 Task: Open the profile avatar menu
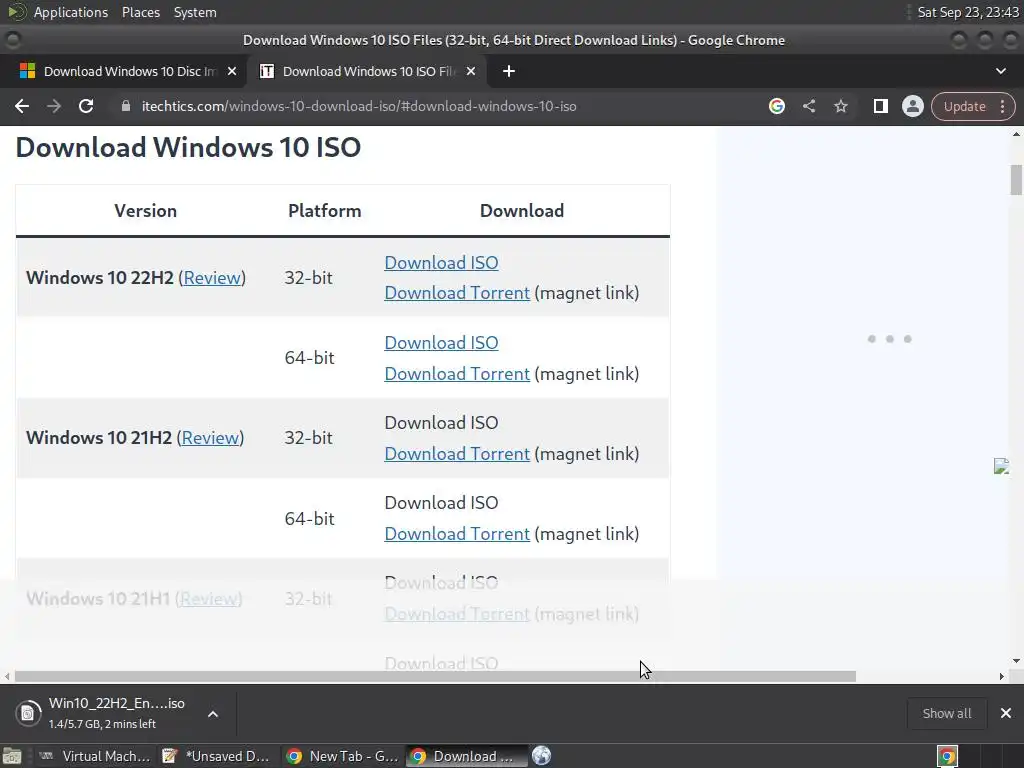912,106
